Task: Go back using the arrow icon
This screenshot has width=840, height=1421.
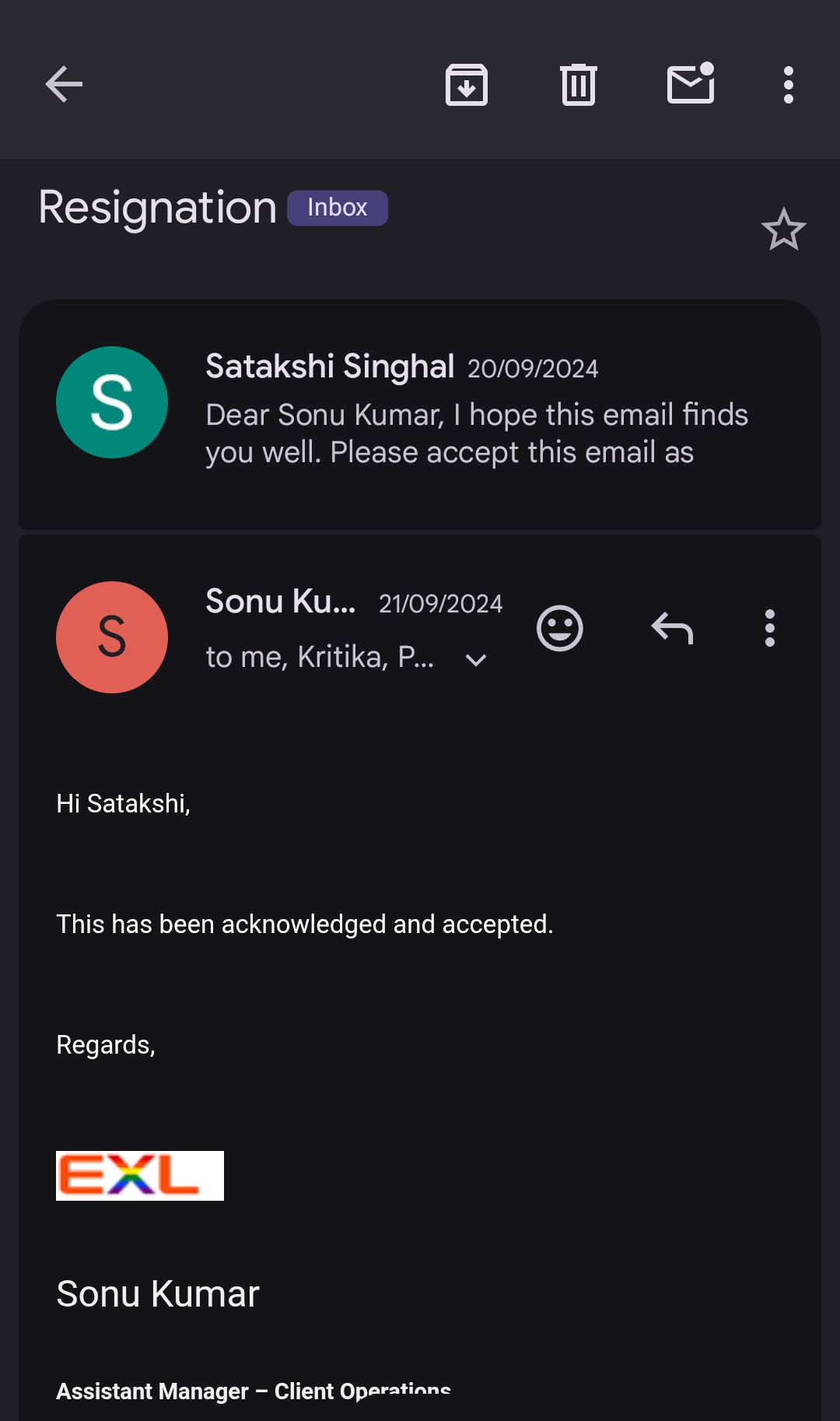Action: [64, 84]
